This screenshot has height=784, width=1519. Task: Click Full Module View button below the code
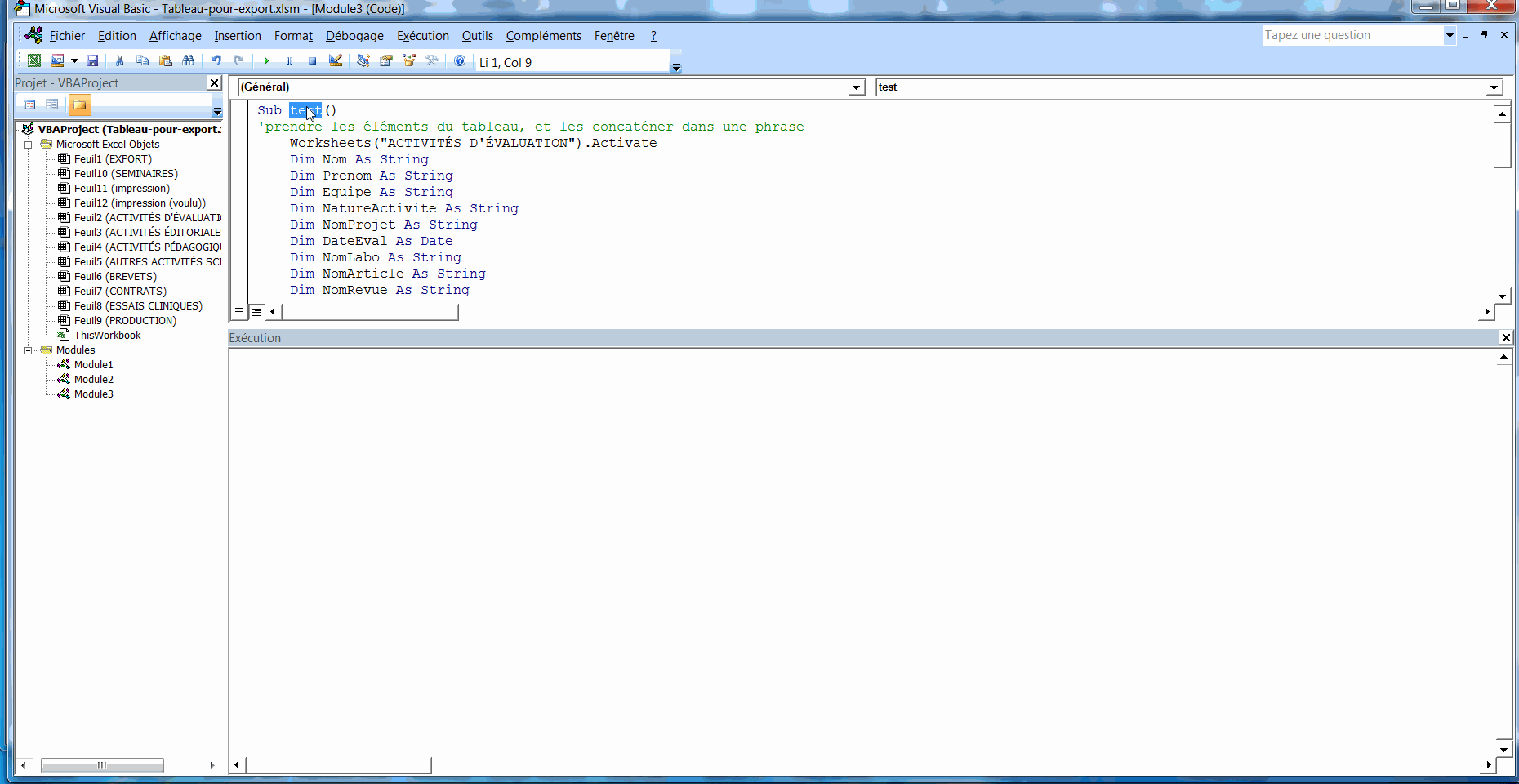(x=256, y=311)
